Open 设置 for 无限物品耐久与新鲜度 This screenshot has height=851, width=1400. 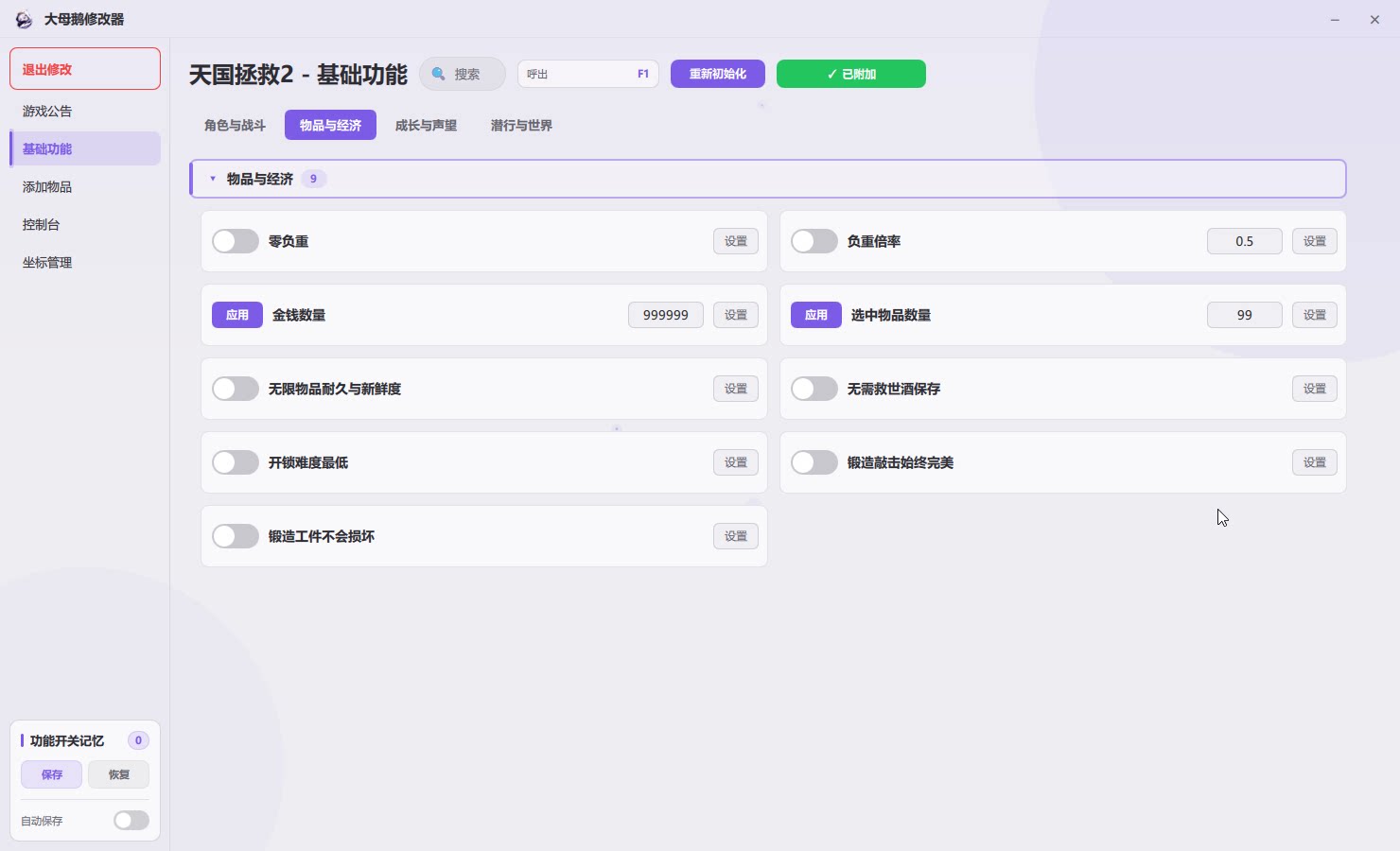[736, 389]
